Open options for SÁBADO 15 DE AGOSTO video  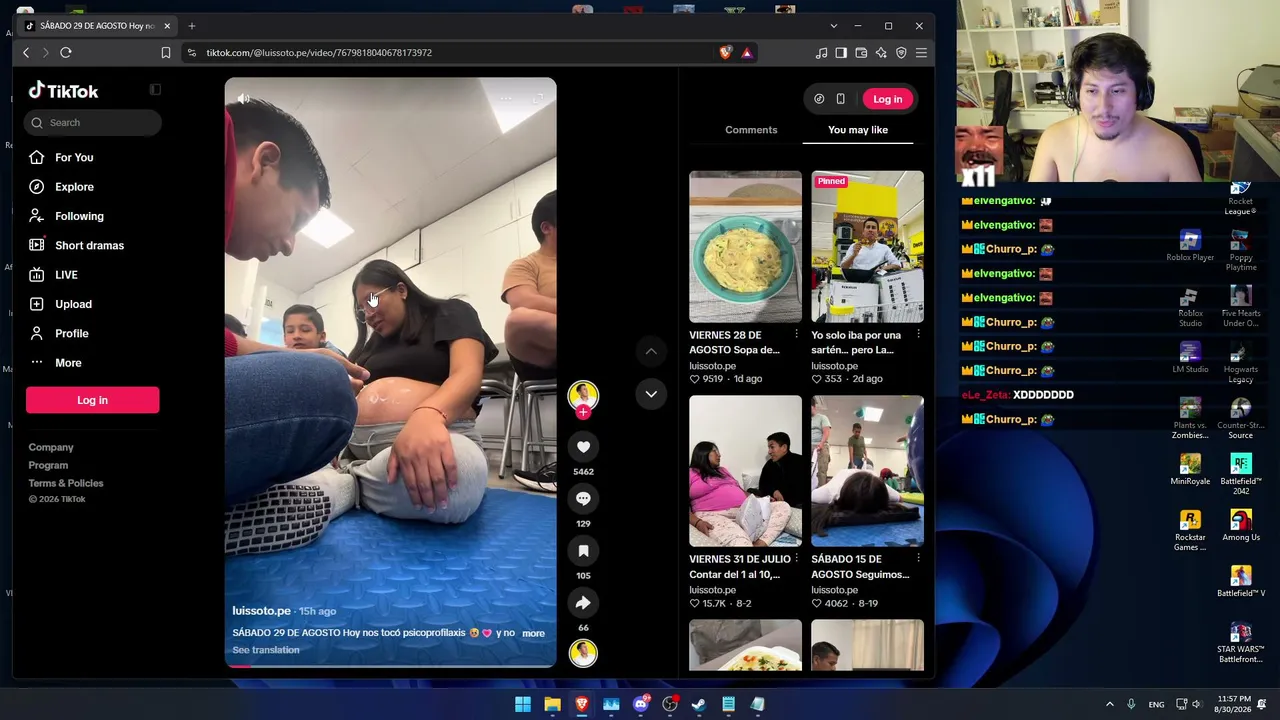coord(918,558)
